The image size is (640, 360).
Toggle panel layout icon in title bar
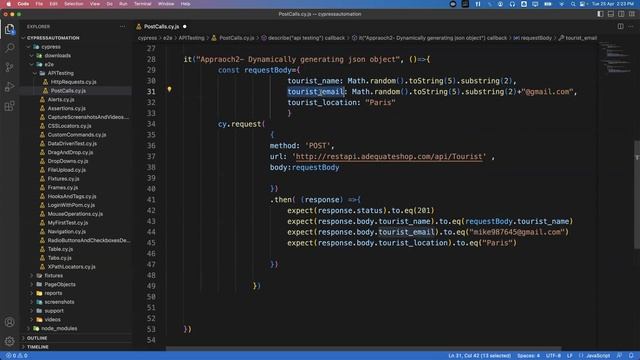click(611, 14)
